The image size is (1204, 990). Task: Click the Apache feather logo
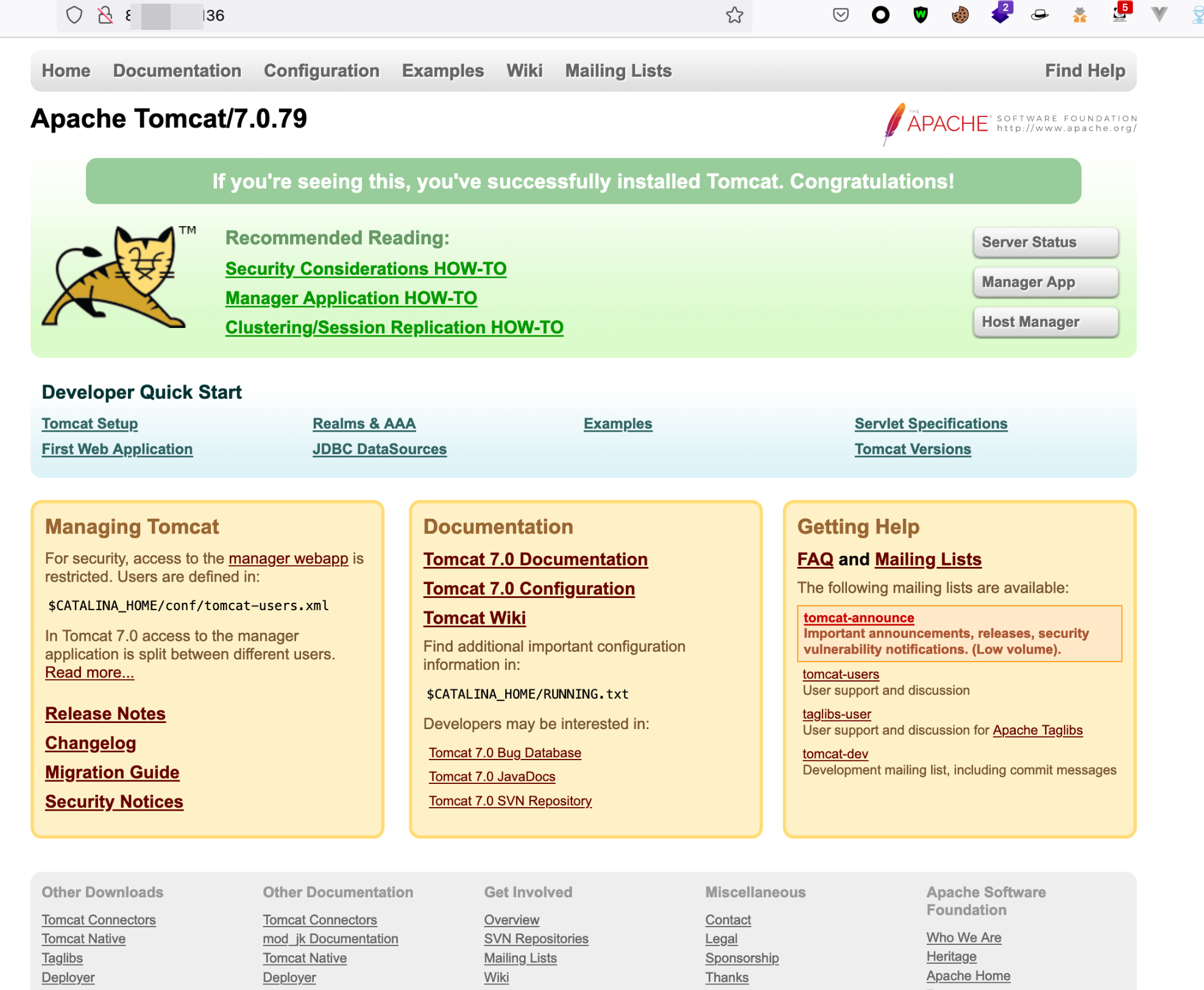click(1010, 124)
